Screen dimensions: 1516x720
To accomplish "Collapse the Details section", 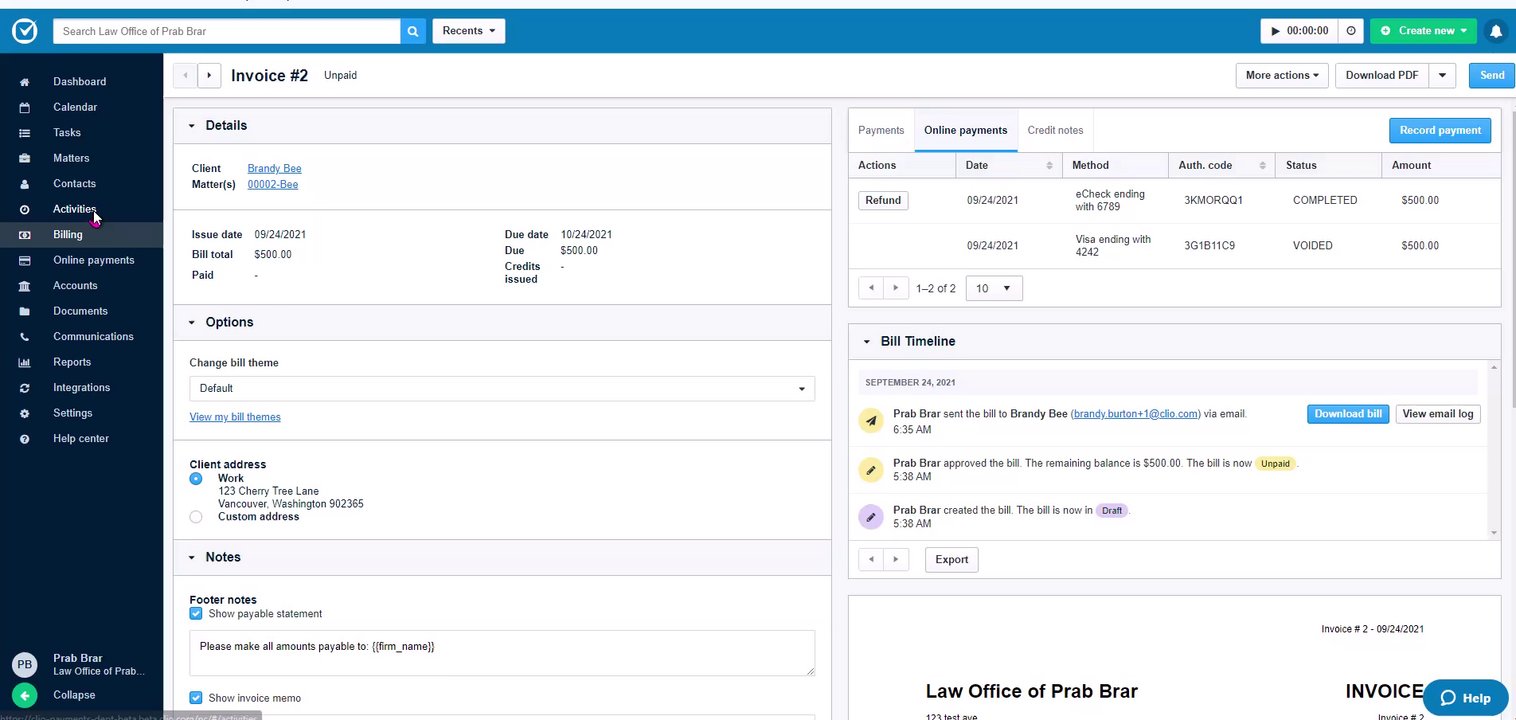I will [x=192, y=126].
